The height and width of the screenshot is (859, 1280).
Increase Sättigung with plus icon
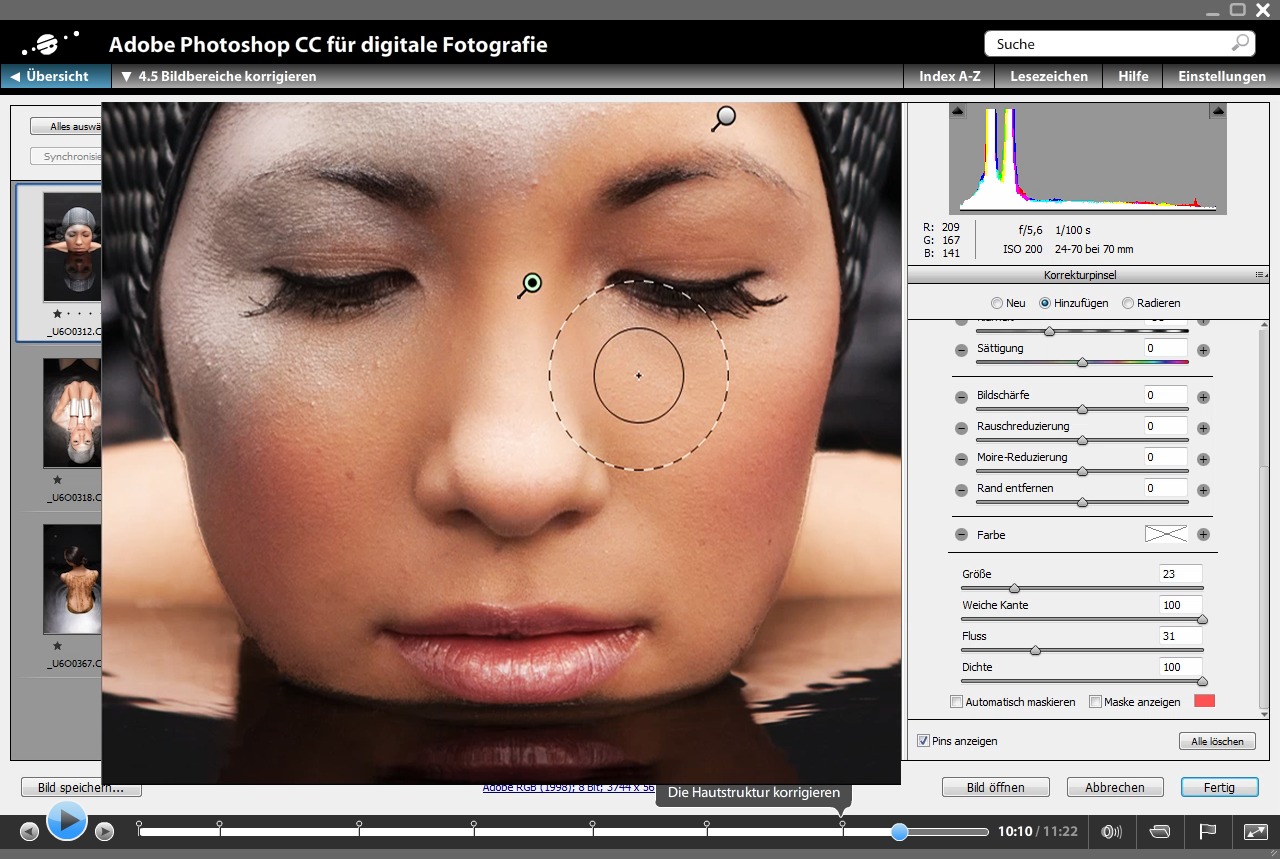click(x=1204, y=350)
